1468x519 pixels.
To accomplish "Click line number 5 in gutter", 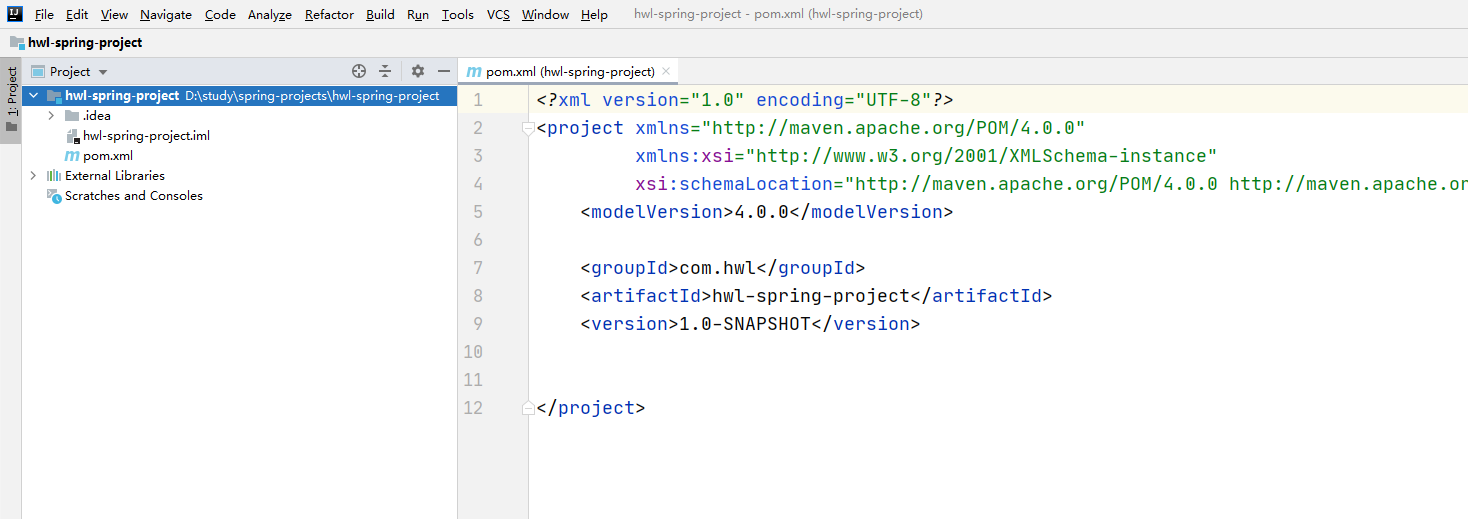I will pyautogui.click(x=478, y=212).
